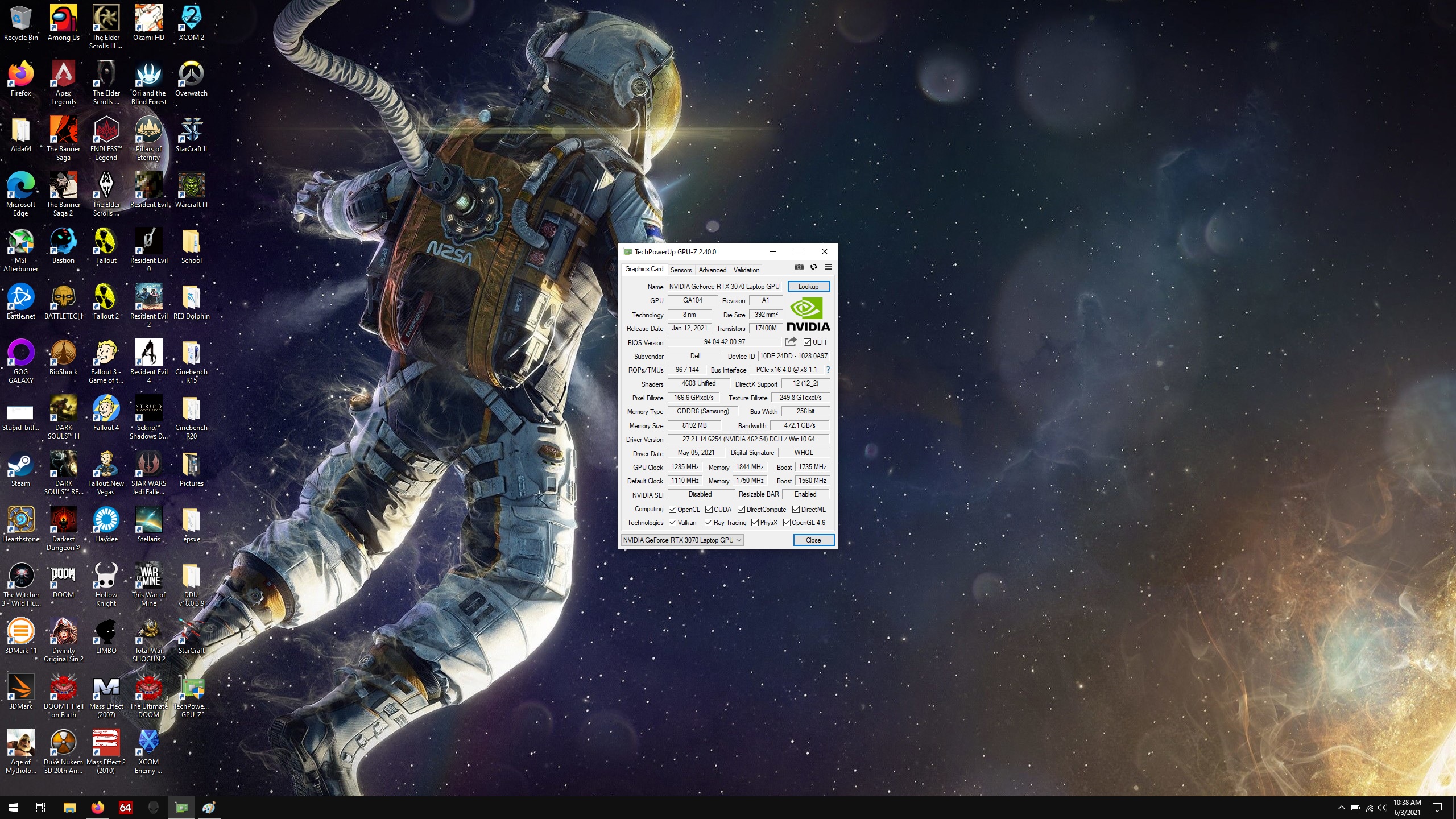This screenshot has width=1456, height=819.
Task: Toggle the PhysX checkbox
Action: click(755, 522)
